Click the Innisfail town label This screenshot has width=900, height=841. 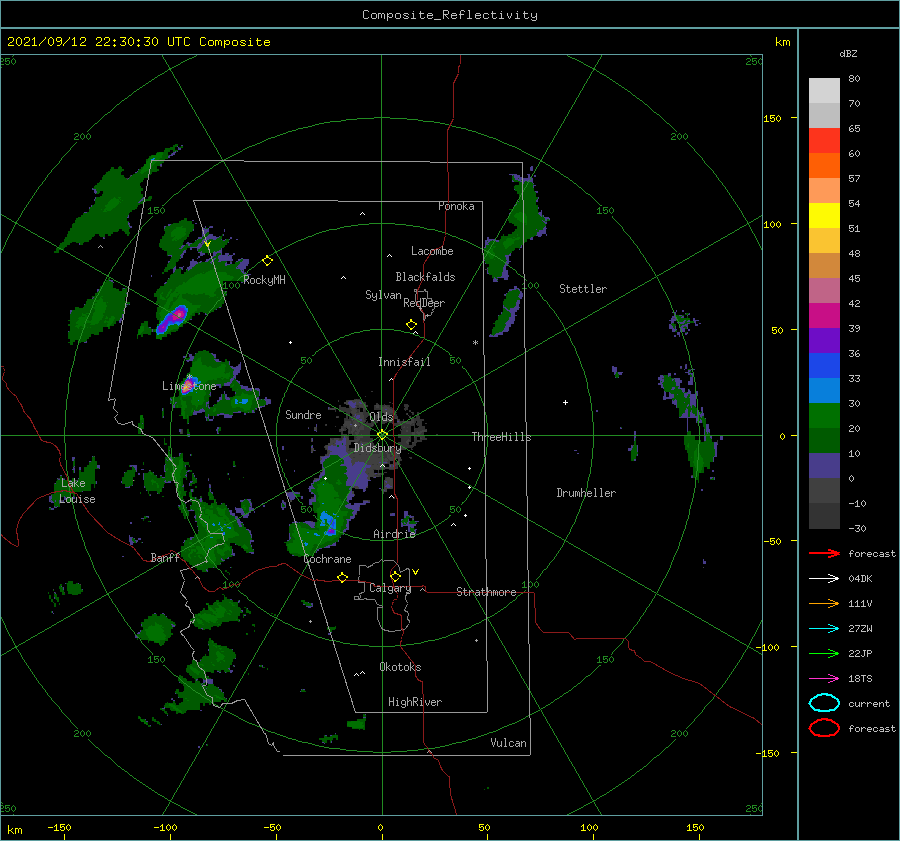click(404, 362)
